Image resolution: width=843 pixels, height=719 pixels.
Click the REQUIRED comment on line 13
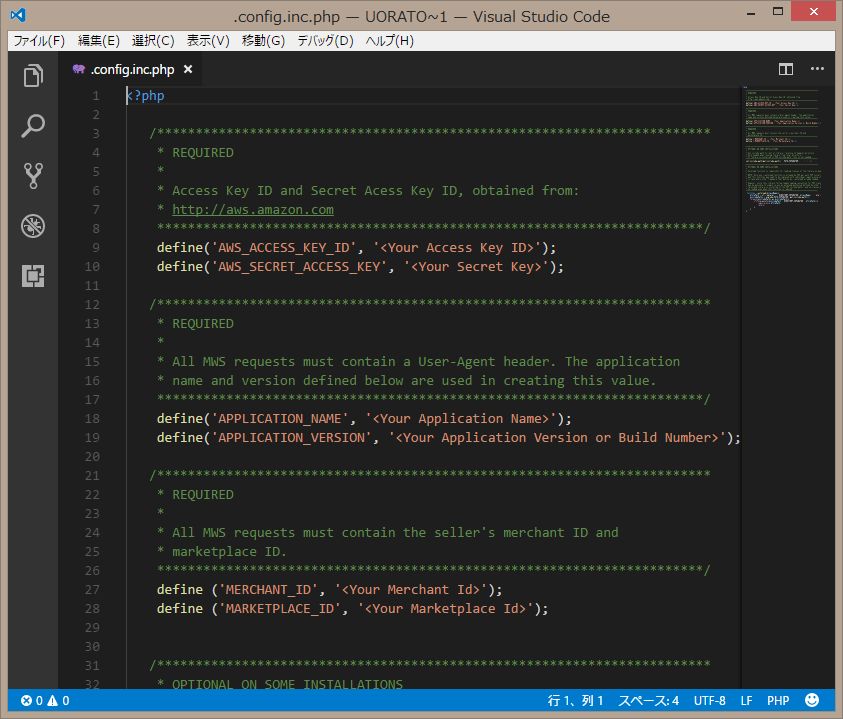point(203,323)
